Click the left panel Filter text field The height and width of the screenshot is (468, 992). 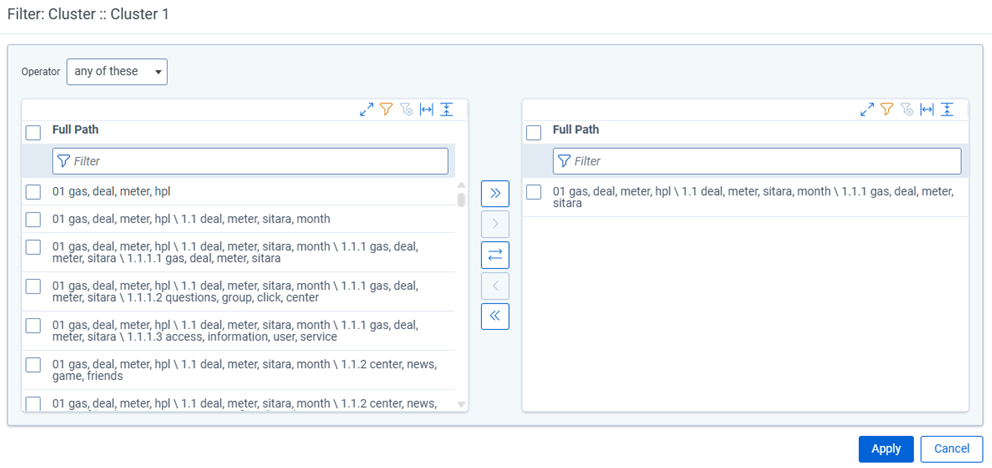click(x=250, y=161)
